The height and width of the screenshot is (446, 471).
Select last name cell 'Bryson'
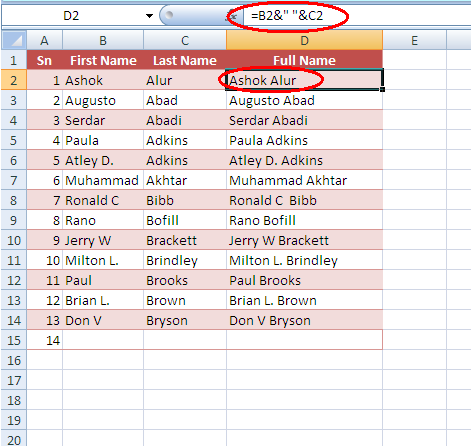click(185, 320)
